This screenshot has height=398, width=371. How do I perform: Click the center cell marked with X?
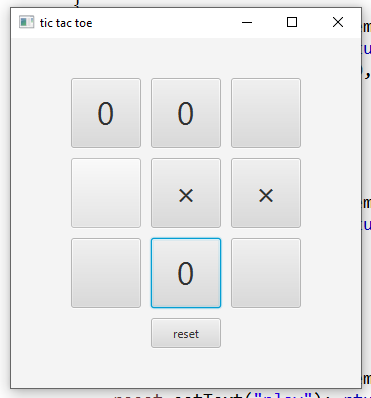pos(186,193)
